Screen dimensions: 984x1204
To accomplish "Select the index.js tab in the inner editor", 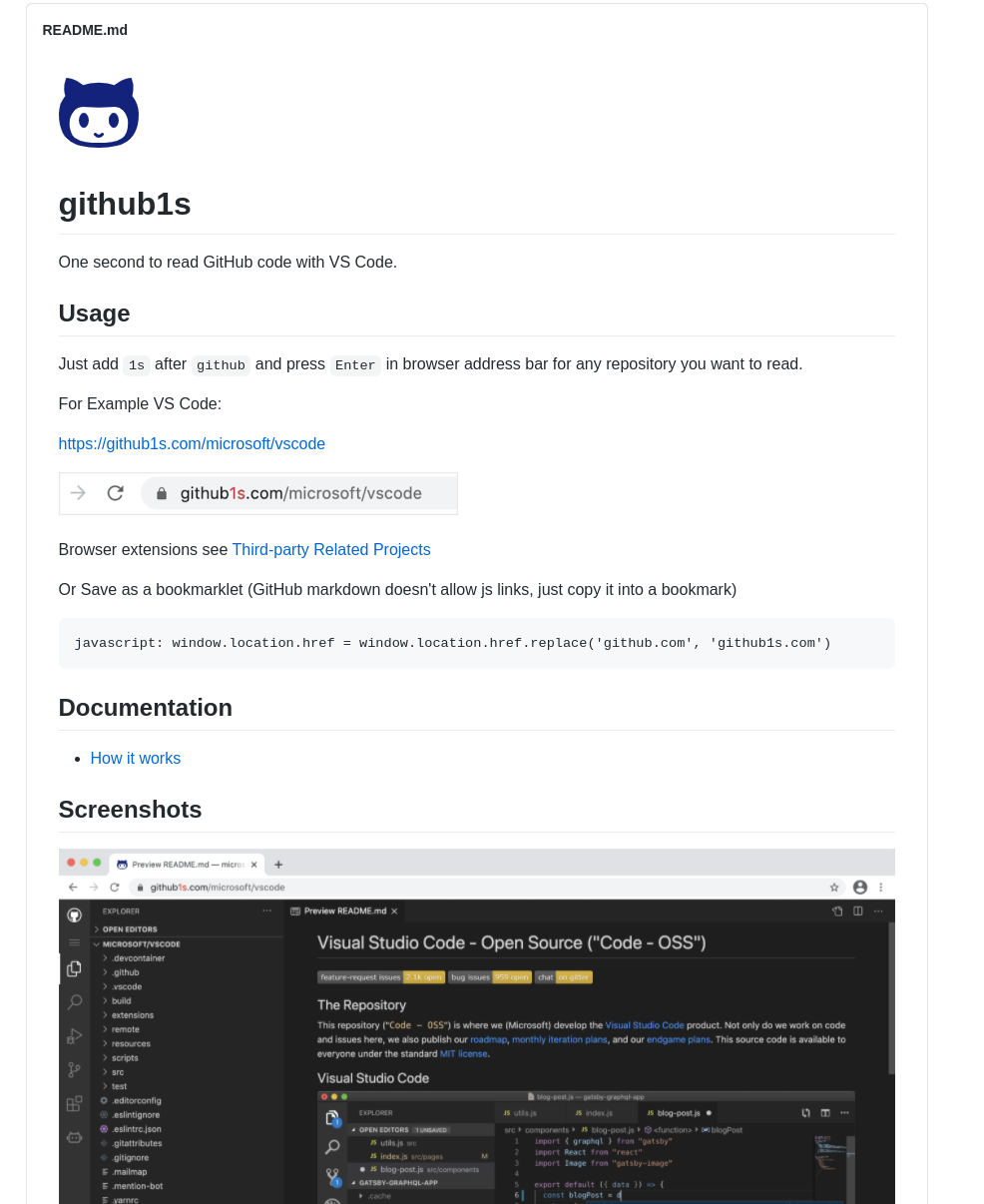I will coord(595,1111).
